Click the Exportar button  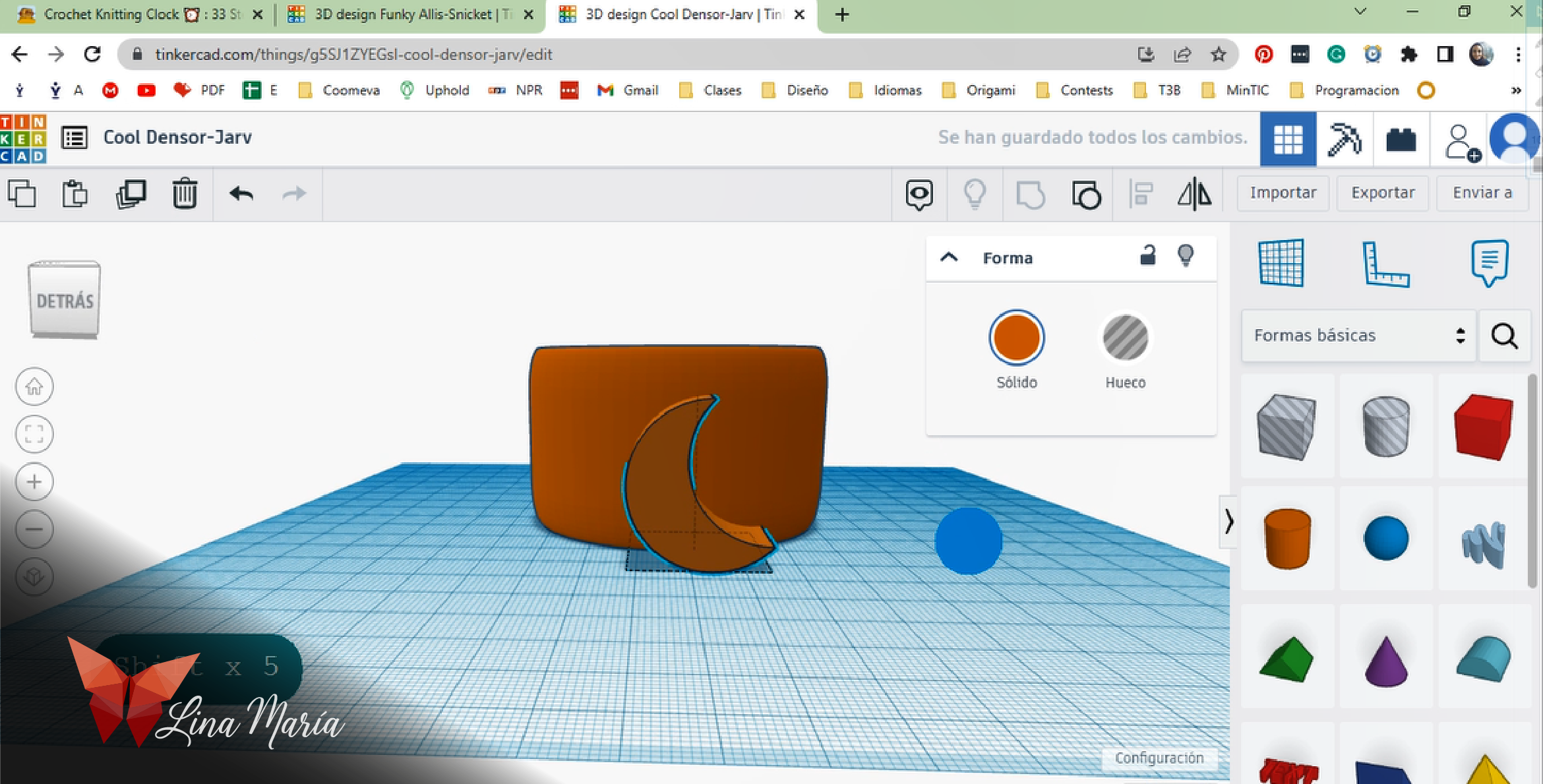pos(1383,192)
